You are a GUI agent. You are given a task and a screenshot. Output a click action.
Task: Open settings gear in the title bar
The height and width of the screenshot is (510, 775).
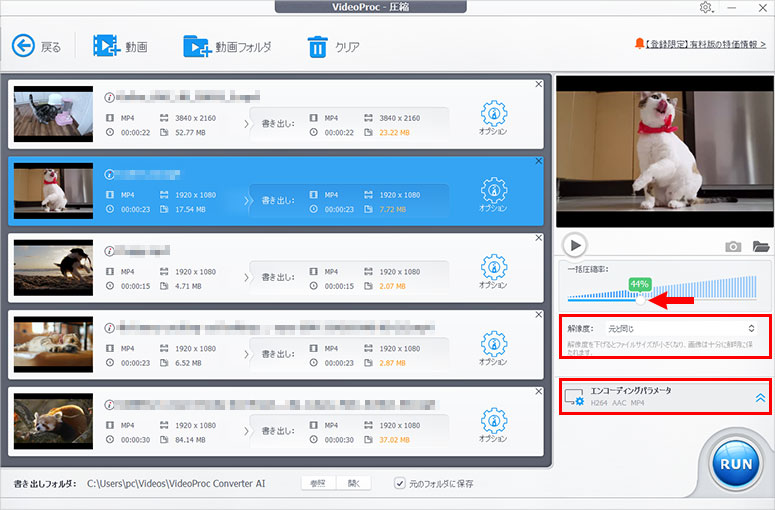(707, 8)
